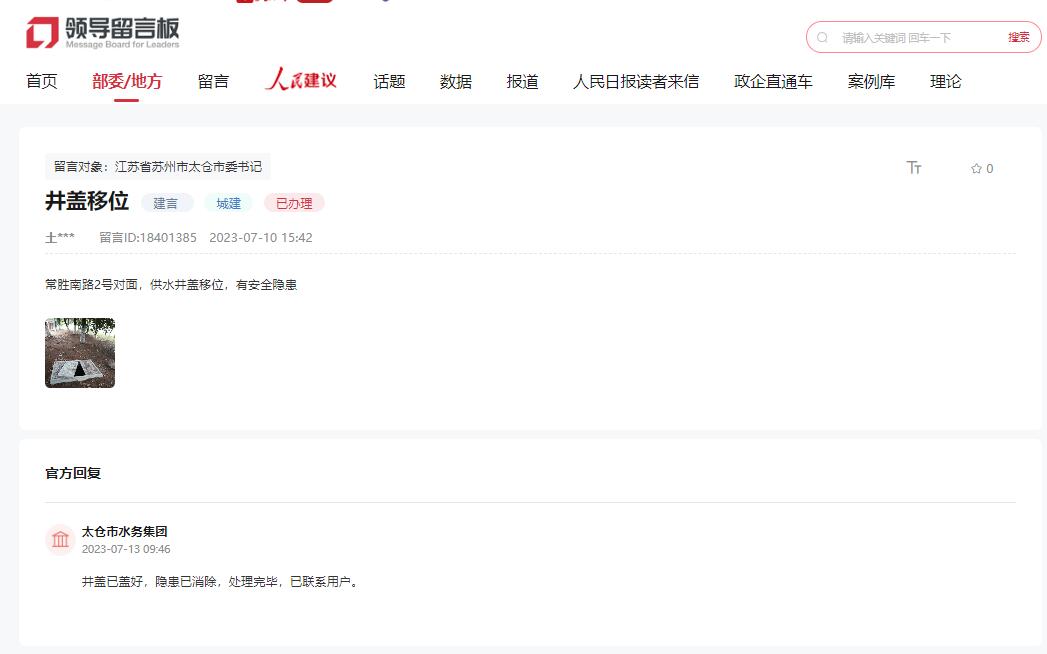Open 人民日报读者来信 page
Screen dimensions: 1047x654
click(x=635, y=82)
